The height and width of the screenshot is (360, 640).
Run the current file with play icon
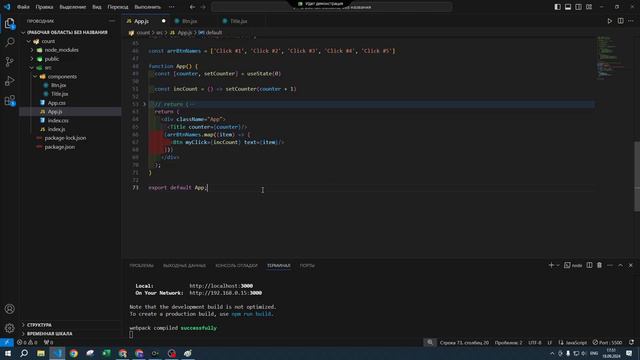point(609,21)
